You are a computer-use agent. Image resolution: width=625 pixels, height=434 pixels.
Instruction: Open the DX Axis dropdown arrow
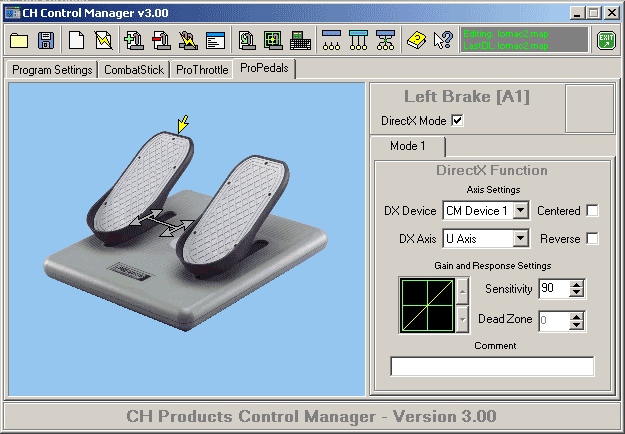tap(521, 239)
